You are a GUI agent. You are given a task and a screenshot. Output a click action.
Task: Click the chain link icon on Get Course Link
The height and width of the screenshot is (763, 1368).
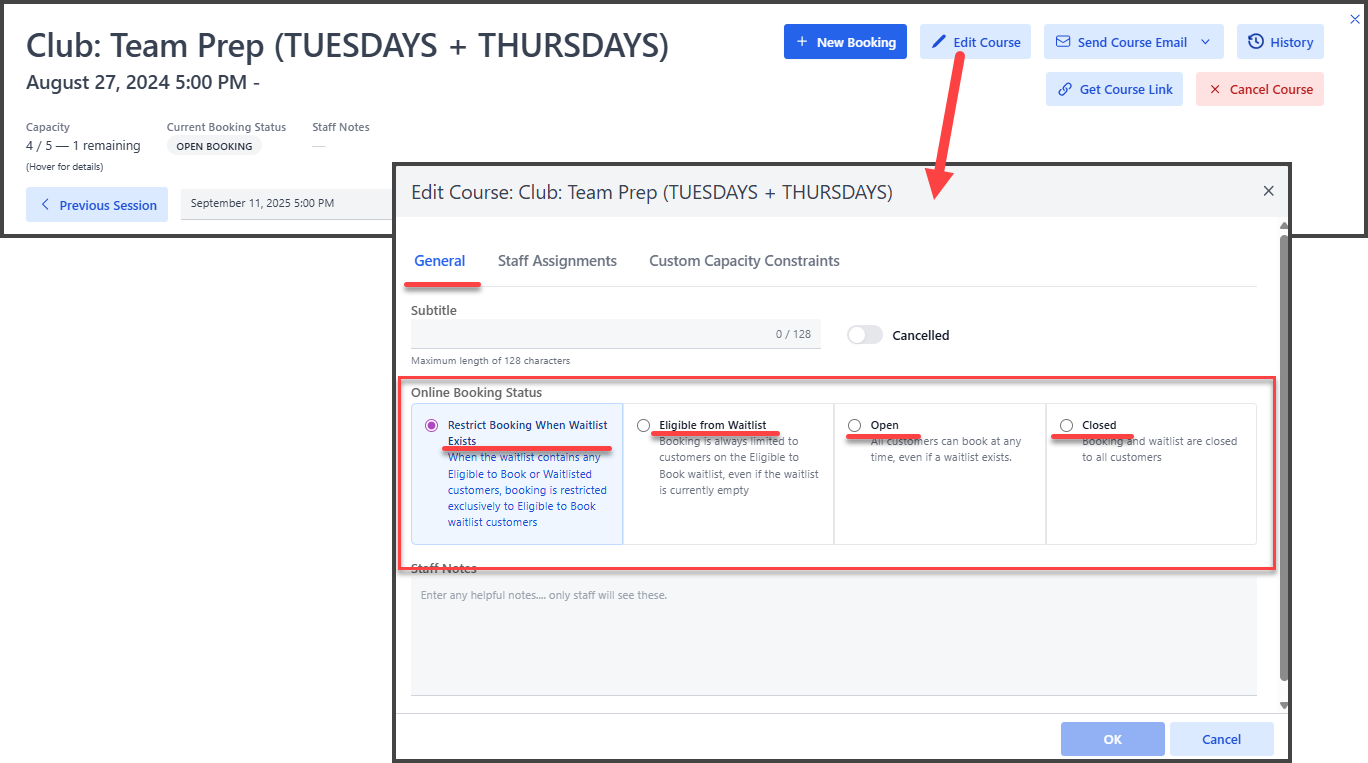[x=1065, y=89]
